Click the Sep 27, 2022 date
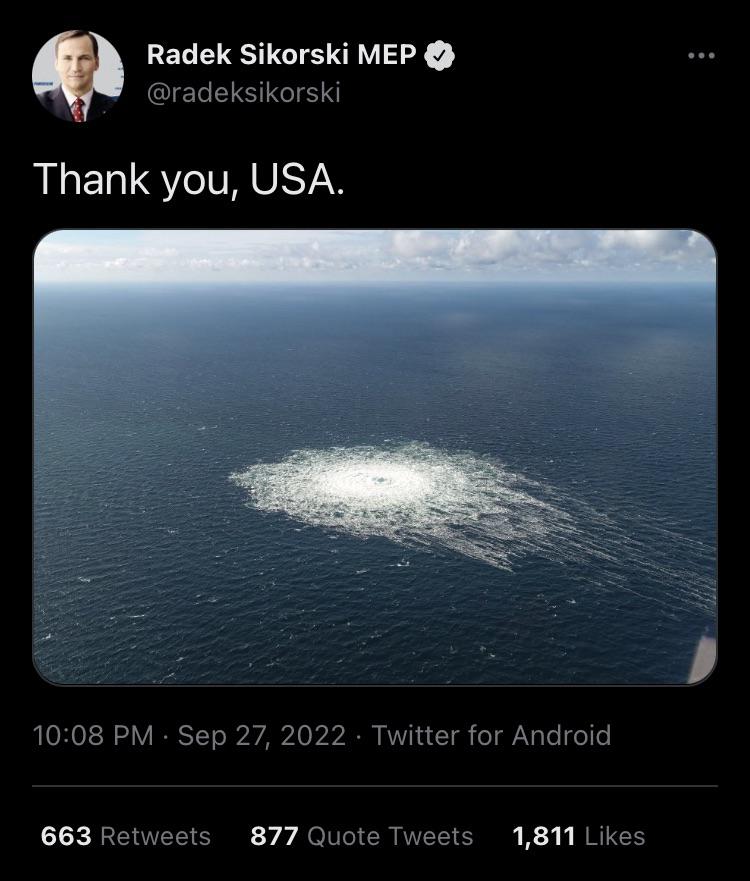 (262, 736)
